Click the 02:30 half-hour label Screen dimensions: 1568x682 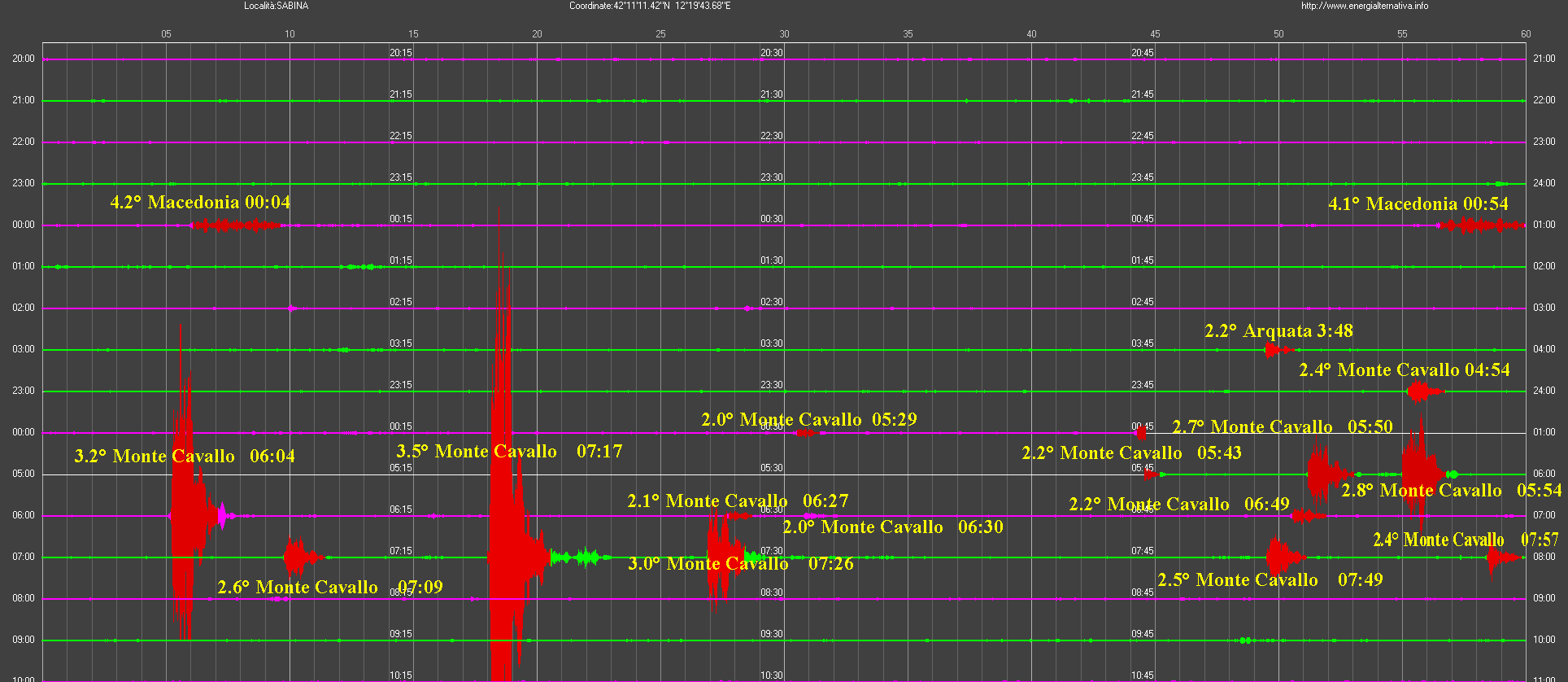pos(772,302)
